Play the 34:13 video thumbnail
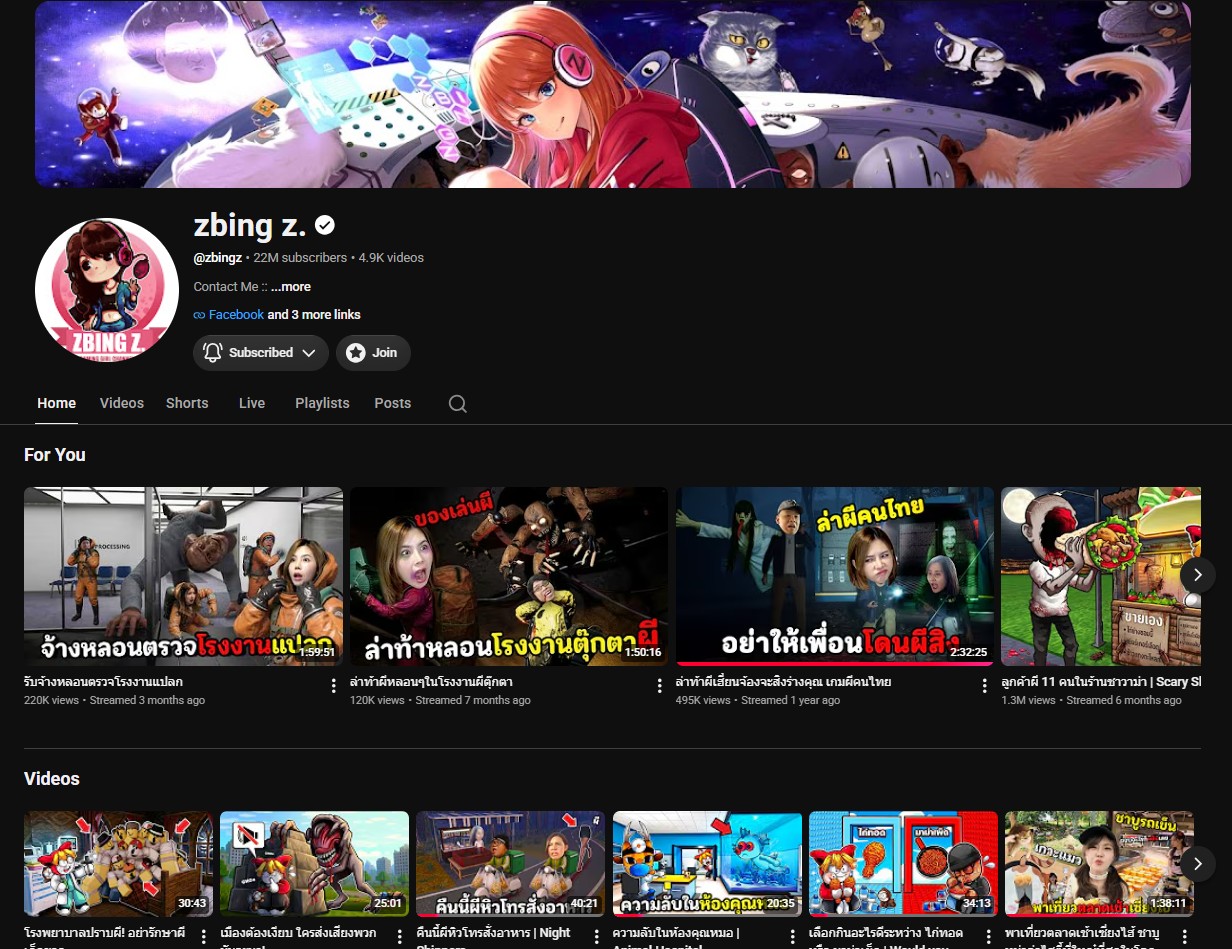This screenshot has width=1232, height=949. click(x=903, y=864)
